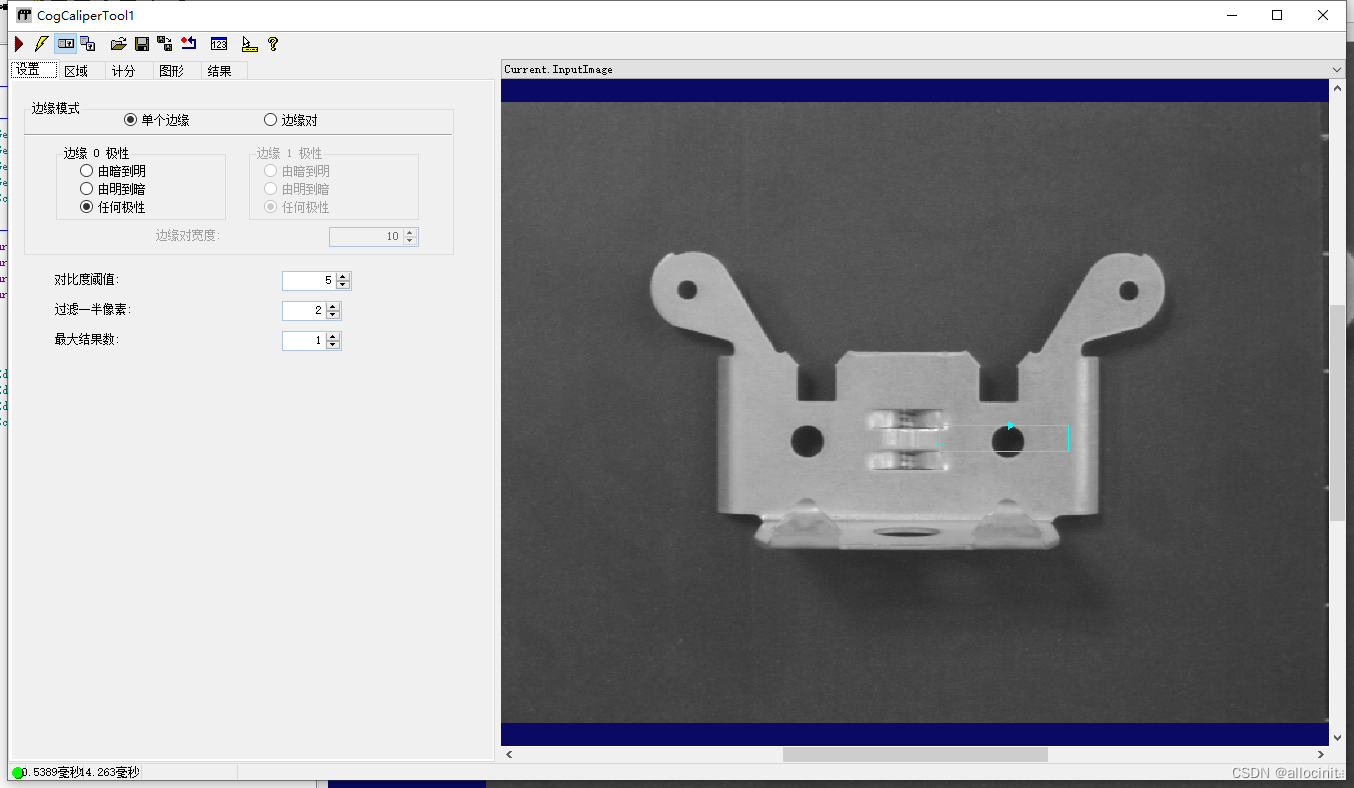Increase 最大结果数 with up arrow
This screenshot has width=1354, height=788.
[334, 337]
